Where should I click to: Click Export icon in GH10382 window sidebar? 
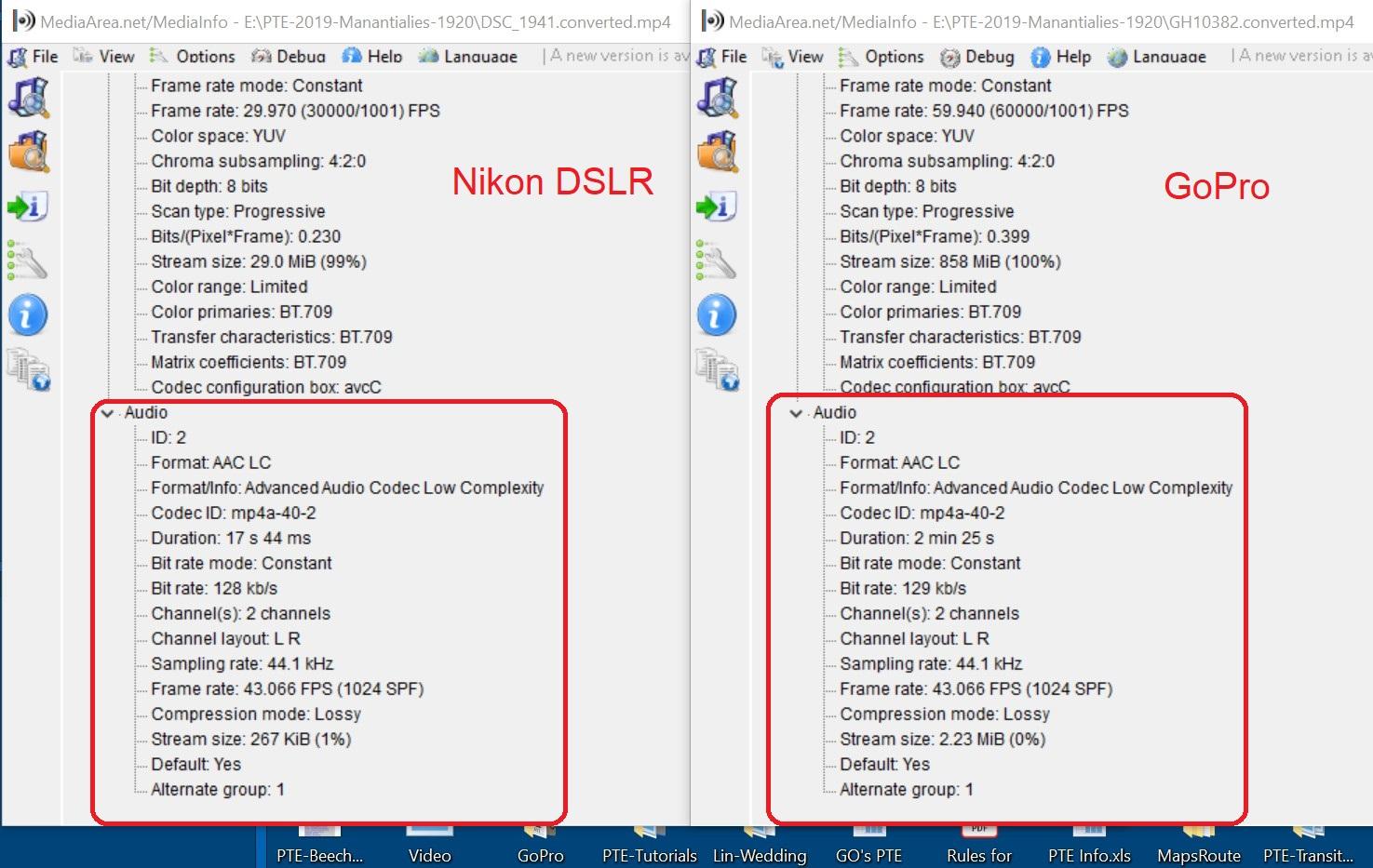pos(717,207)
